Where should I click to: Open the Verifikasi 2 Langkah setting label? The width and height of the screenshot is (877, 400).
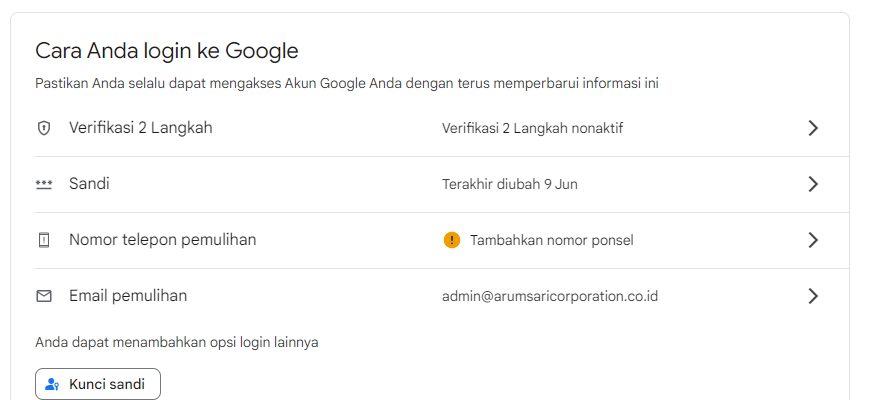coord(140,128)
